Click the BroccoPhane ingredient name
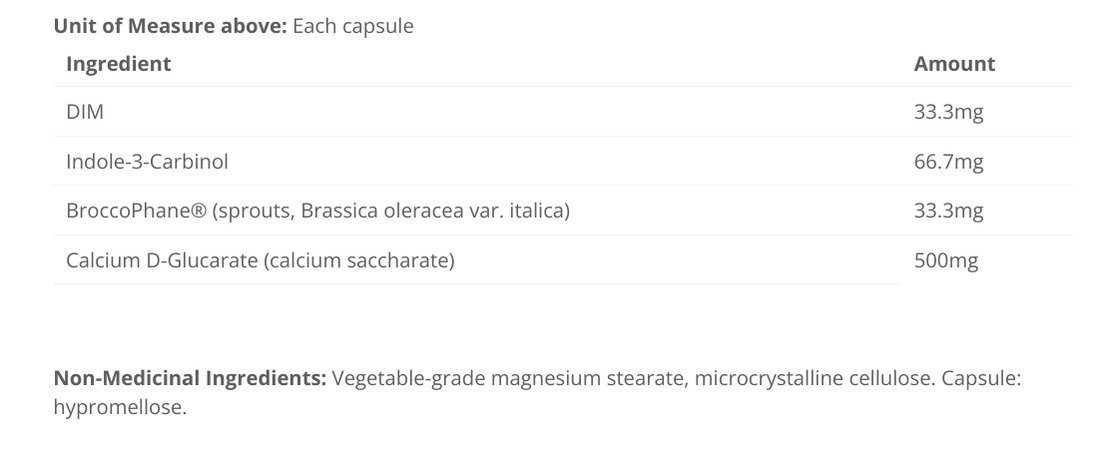 (x=126, y=211)
